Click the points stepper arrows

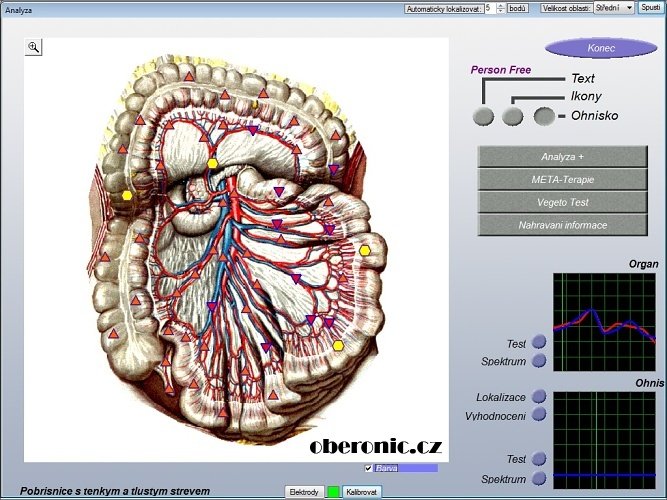[x=501, y=7]
